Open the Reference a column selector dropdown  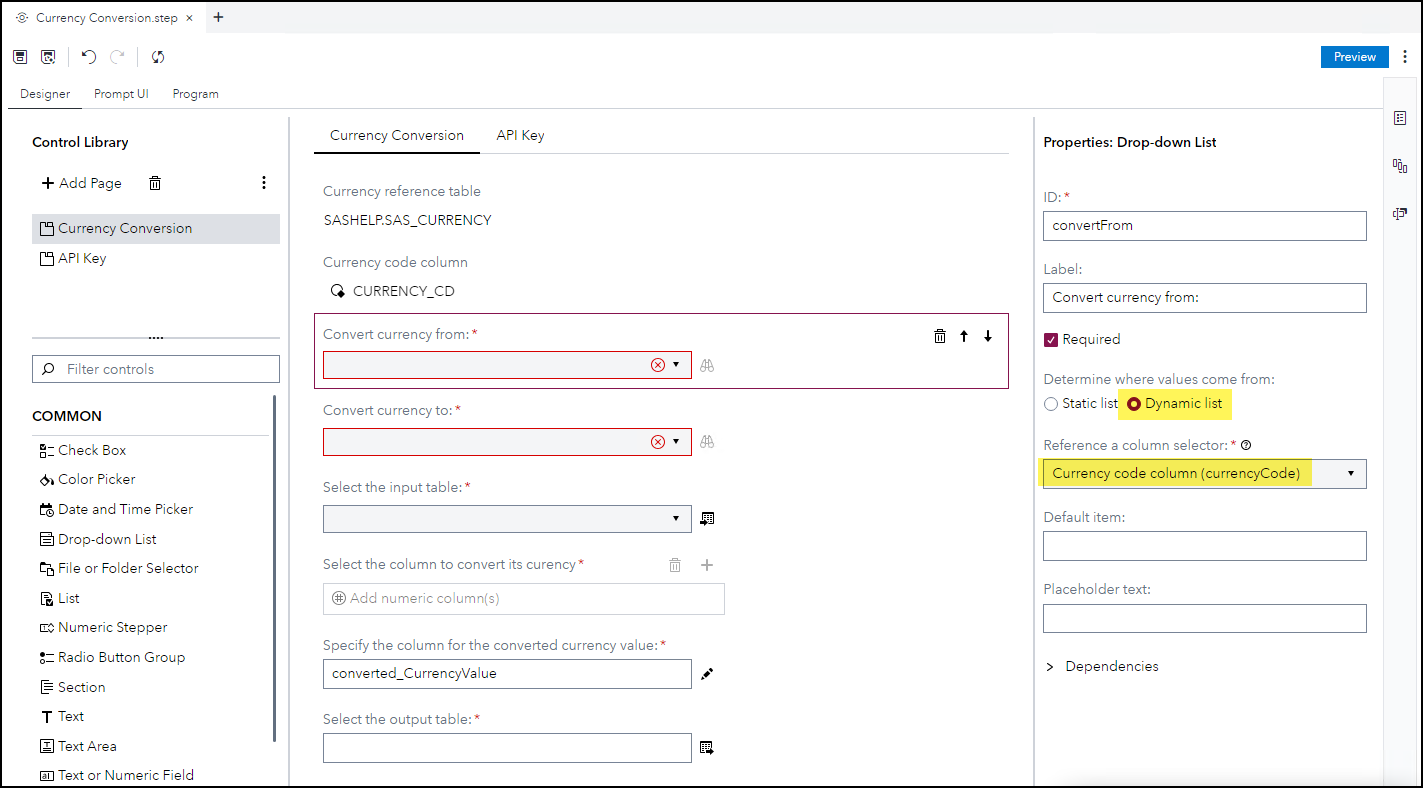click(x=1204, y=474)
